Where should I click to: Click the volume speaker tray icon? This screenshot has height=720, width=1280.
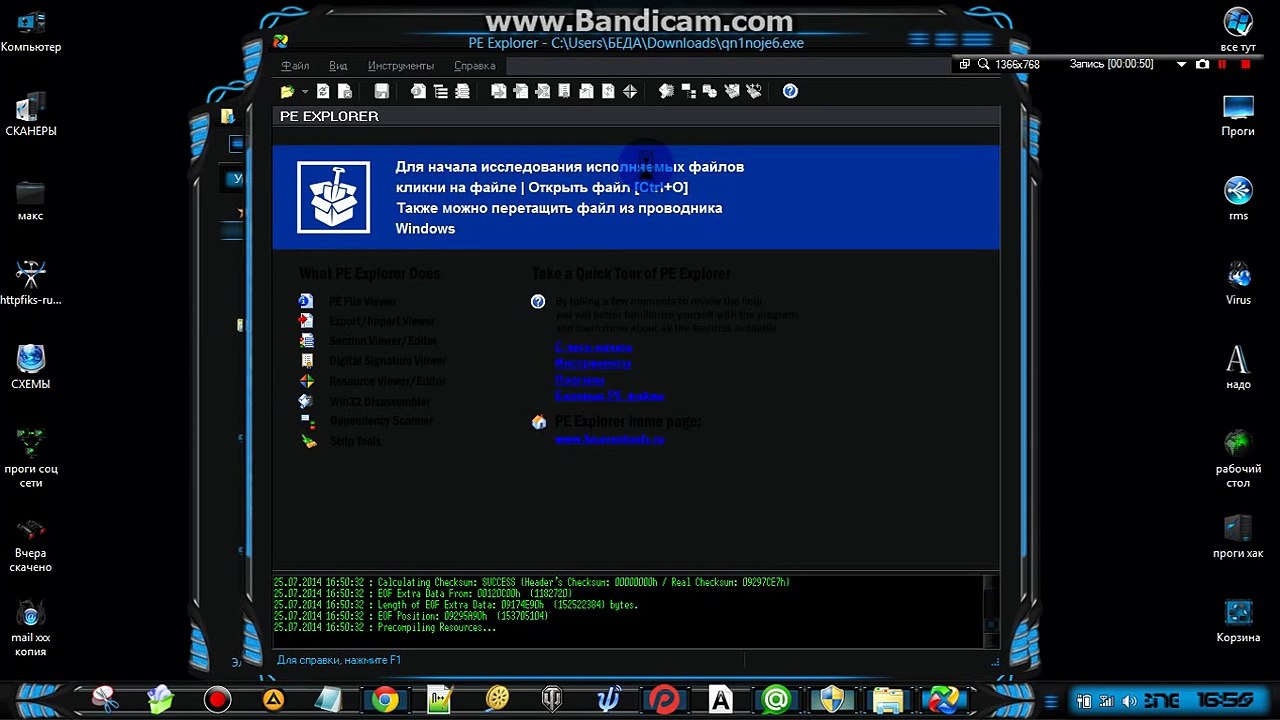(x=1129, y=700)
